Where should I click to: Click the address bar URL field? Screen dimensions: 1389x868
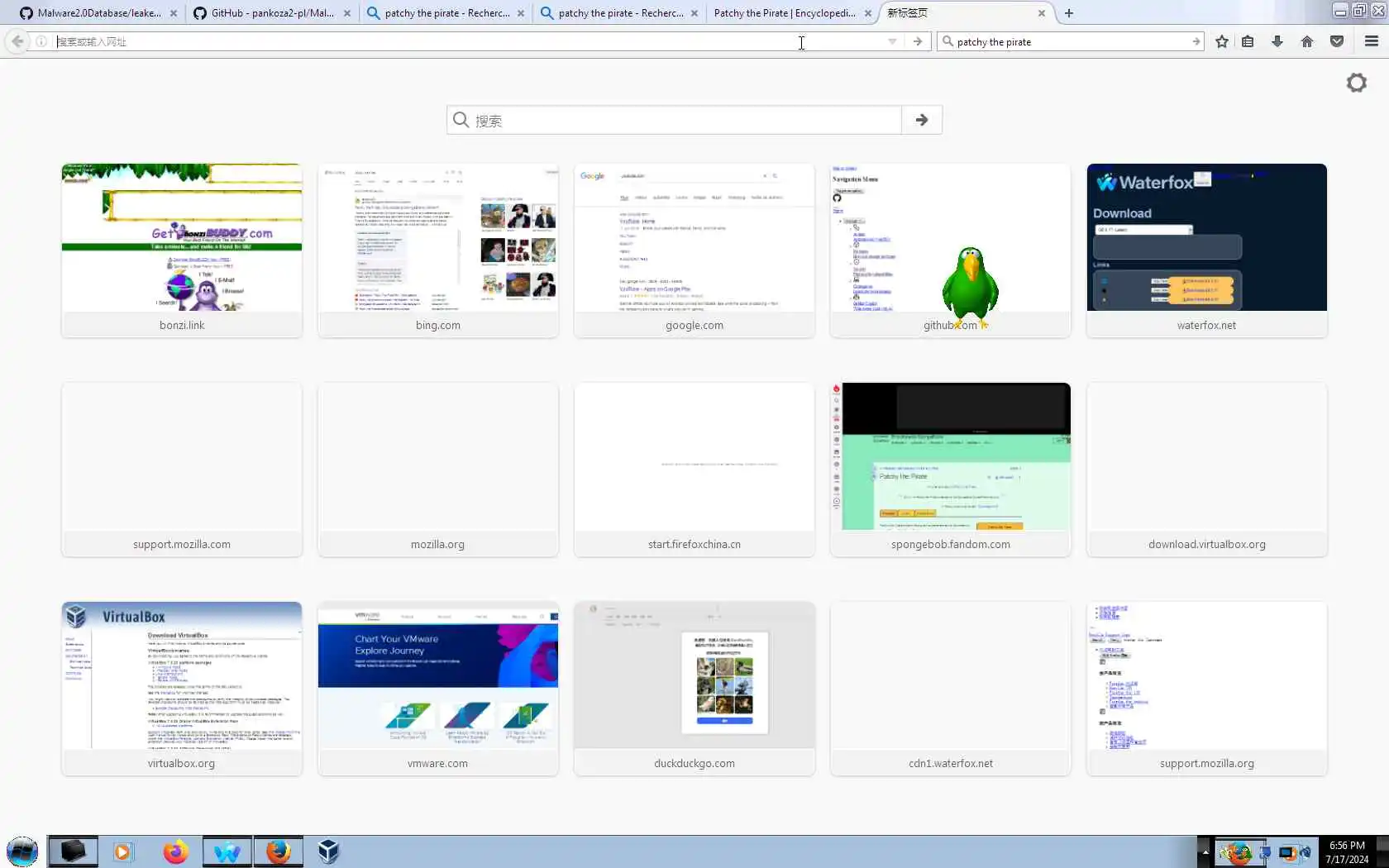[467, 41]
